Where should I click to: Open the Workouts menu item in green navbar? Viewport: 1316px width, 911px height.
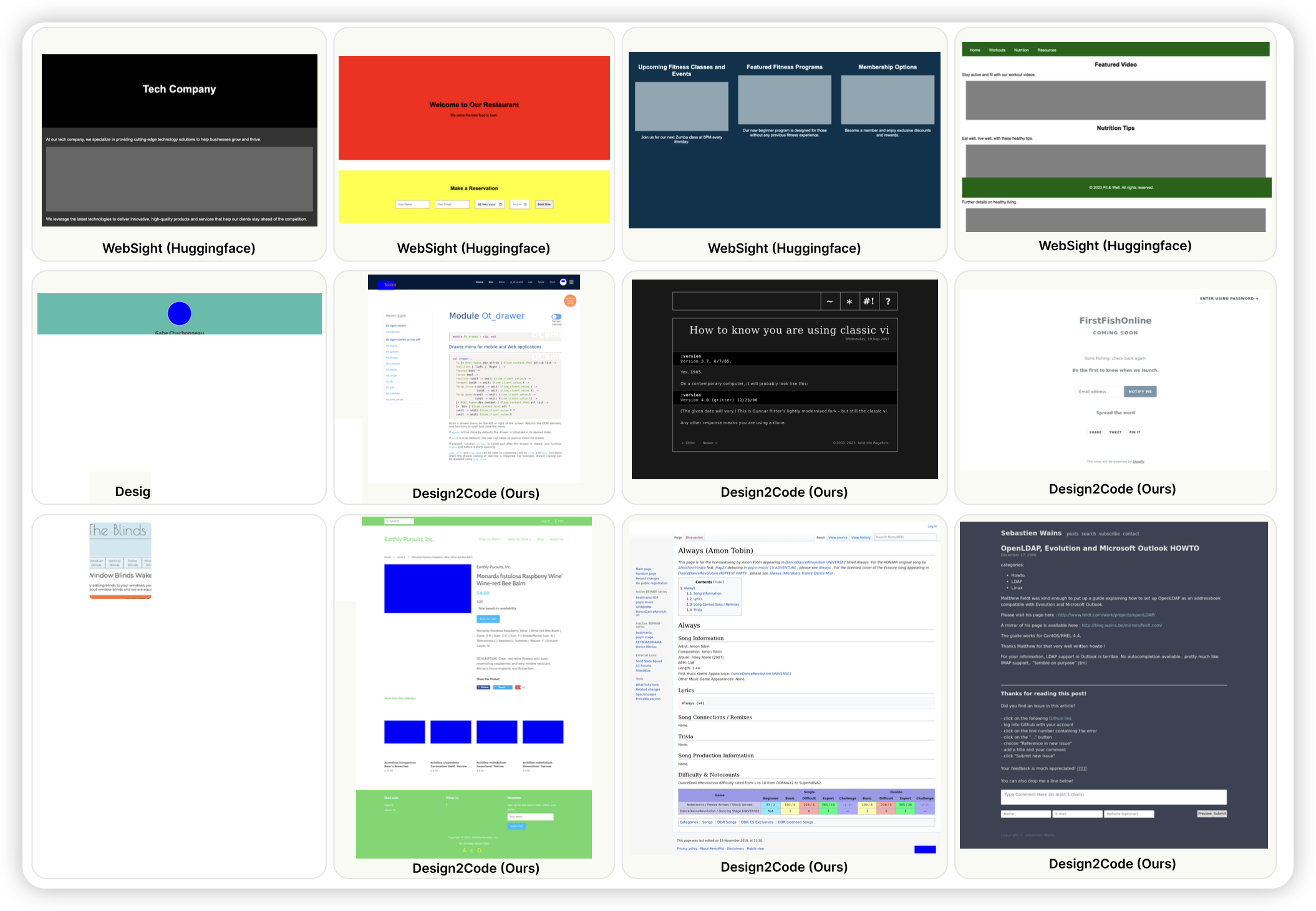(997, 50)
